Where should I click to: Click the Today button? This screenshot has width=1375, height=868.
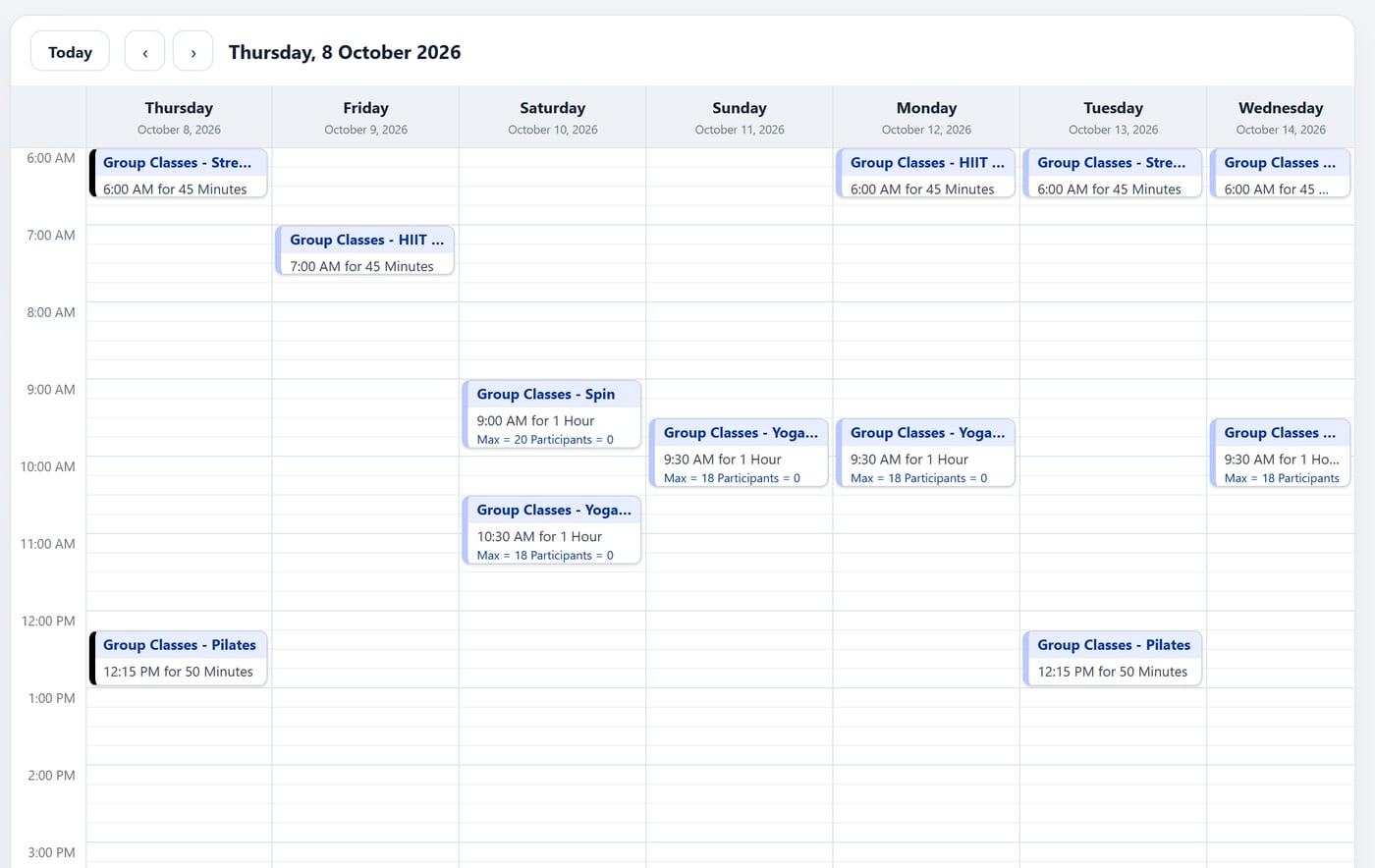(x=70, y=52)
